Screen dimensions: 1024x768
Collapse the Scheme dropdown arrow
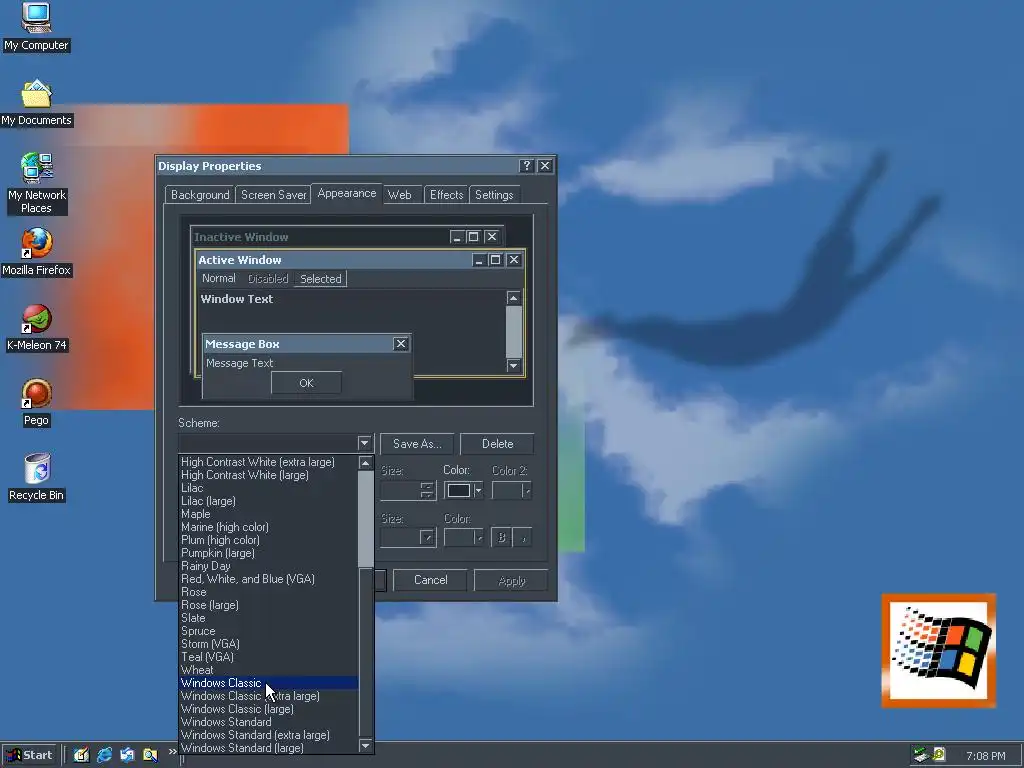(x=364, y=443)
